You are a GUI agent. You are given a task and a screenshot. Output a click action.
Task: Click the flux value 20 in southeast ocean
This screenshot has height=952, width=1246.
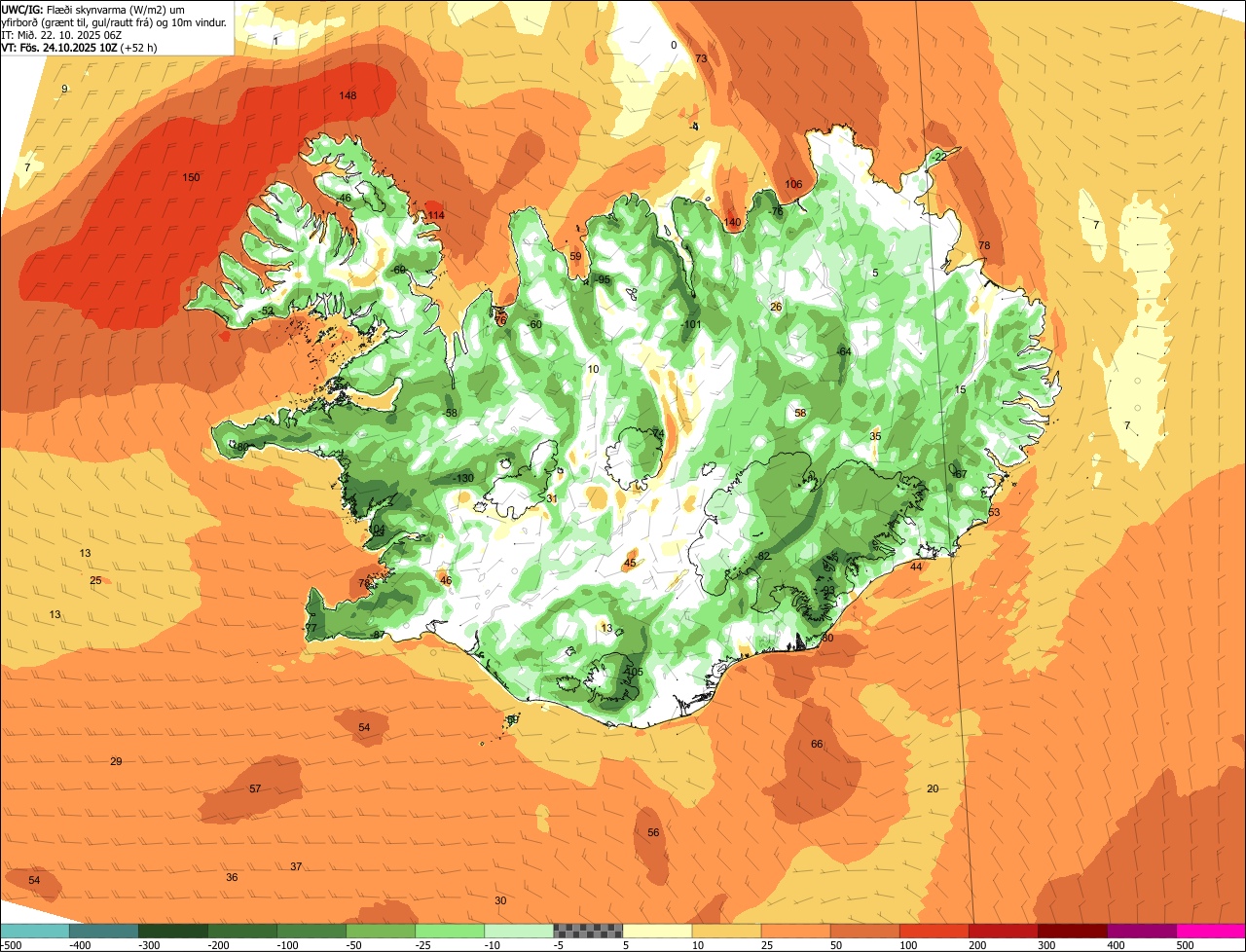(x=933, y=788)
